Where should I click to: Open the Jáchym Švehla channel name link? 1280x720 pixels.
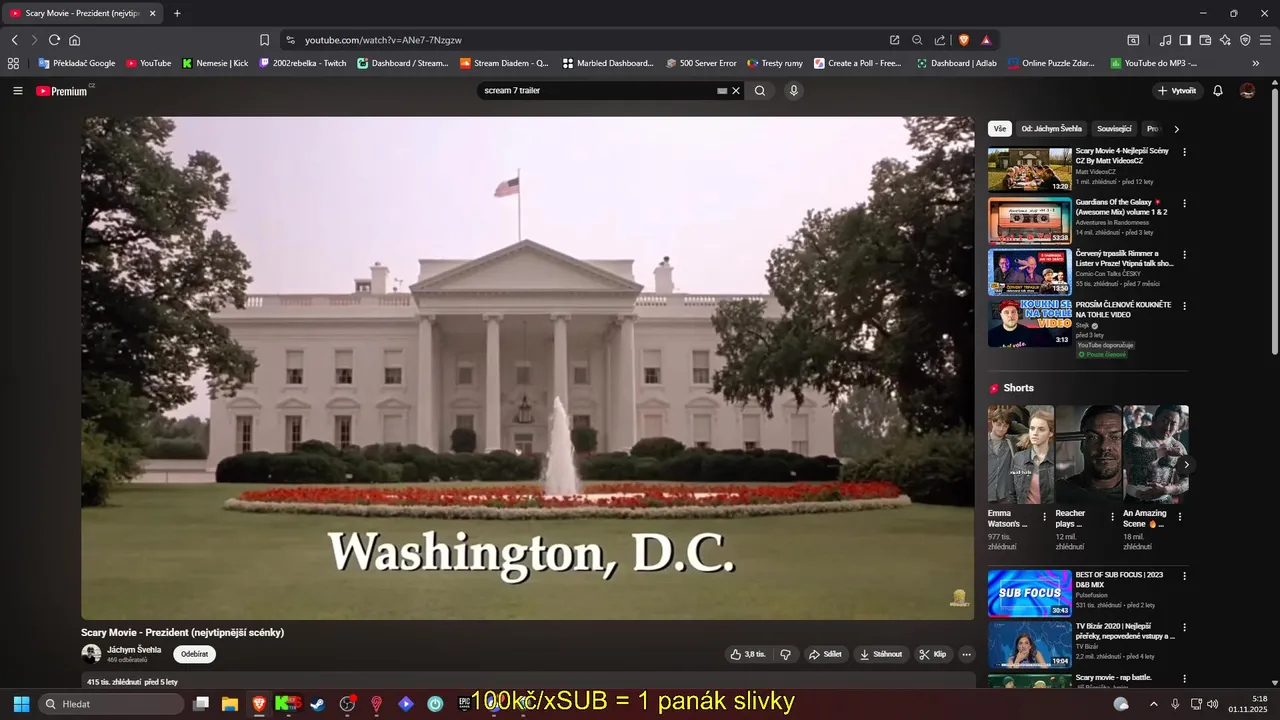134,650
